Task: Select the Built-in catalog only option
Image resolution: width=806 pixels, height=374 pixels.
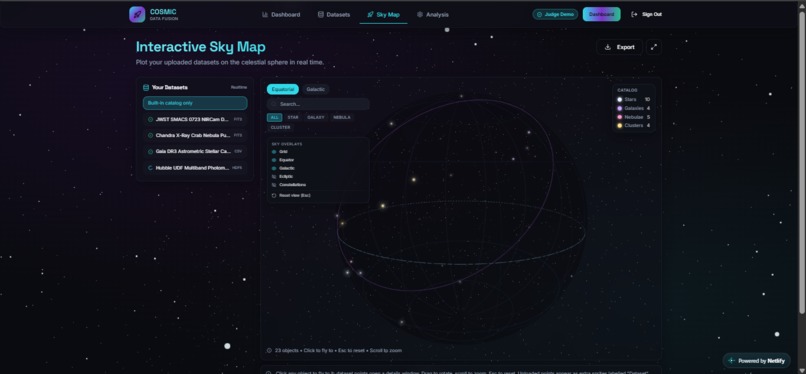Action: (x=195, y=103)
